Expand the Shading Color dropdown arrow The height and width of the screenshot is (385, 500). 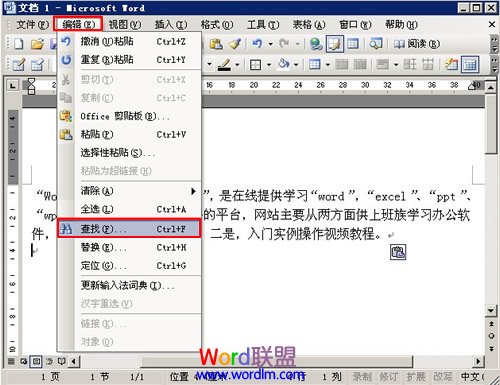[296, 64]
